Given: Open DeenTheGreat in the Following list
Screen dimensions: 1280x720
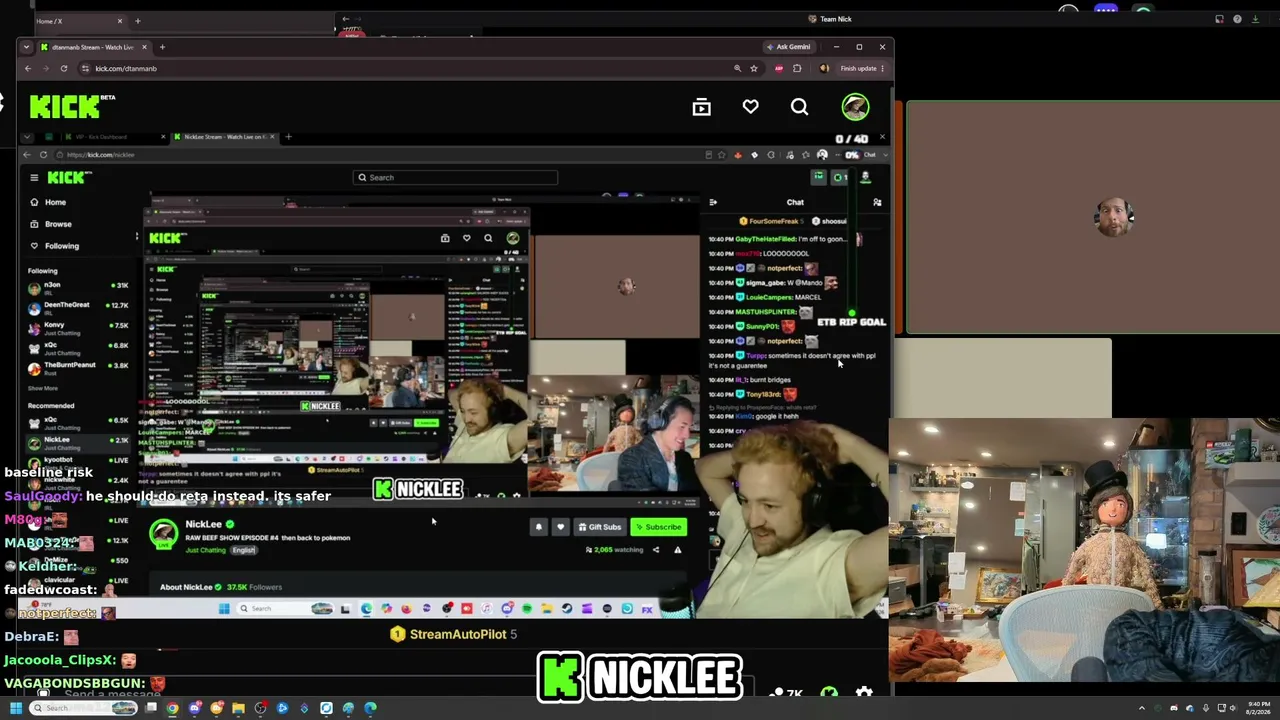Looking at the screenshot, I should (x=80, y=308).
